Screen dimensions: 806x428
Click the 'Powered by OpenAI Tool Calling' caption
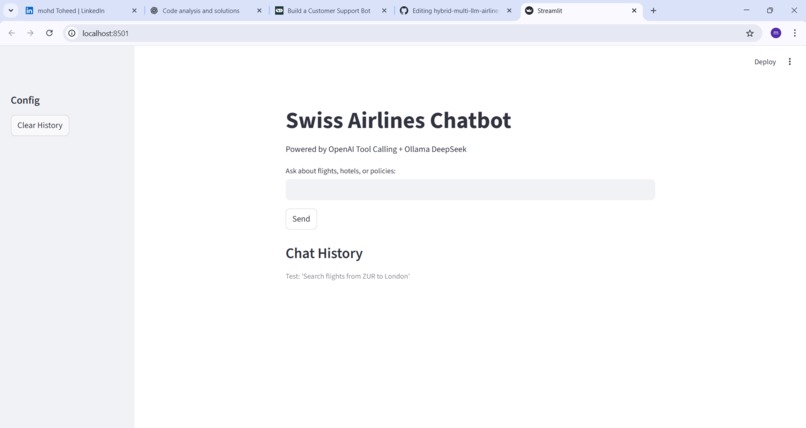[x=376, y=149]
